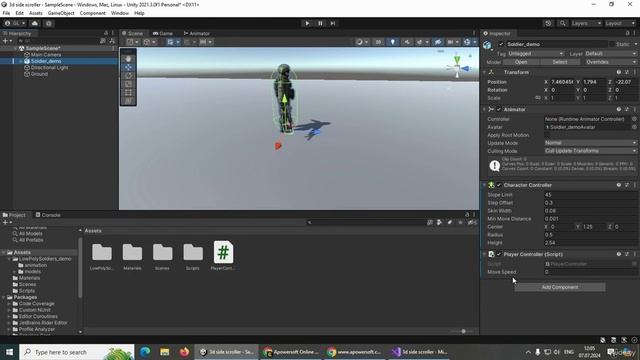Image resolution: width=640 pixels, height=360 pixels.
Task: Toggle the 2D view button in Scene toolbar
Action: tap(378, 42)
